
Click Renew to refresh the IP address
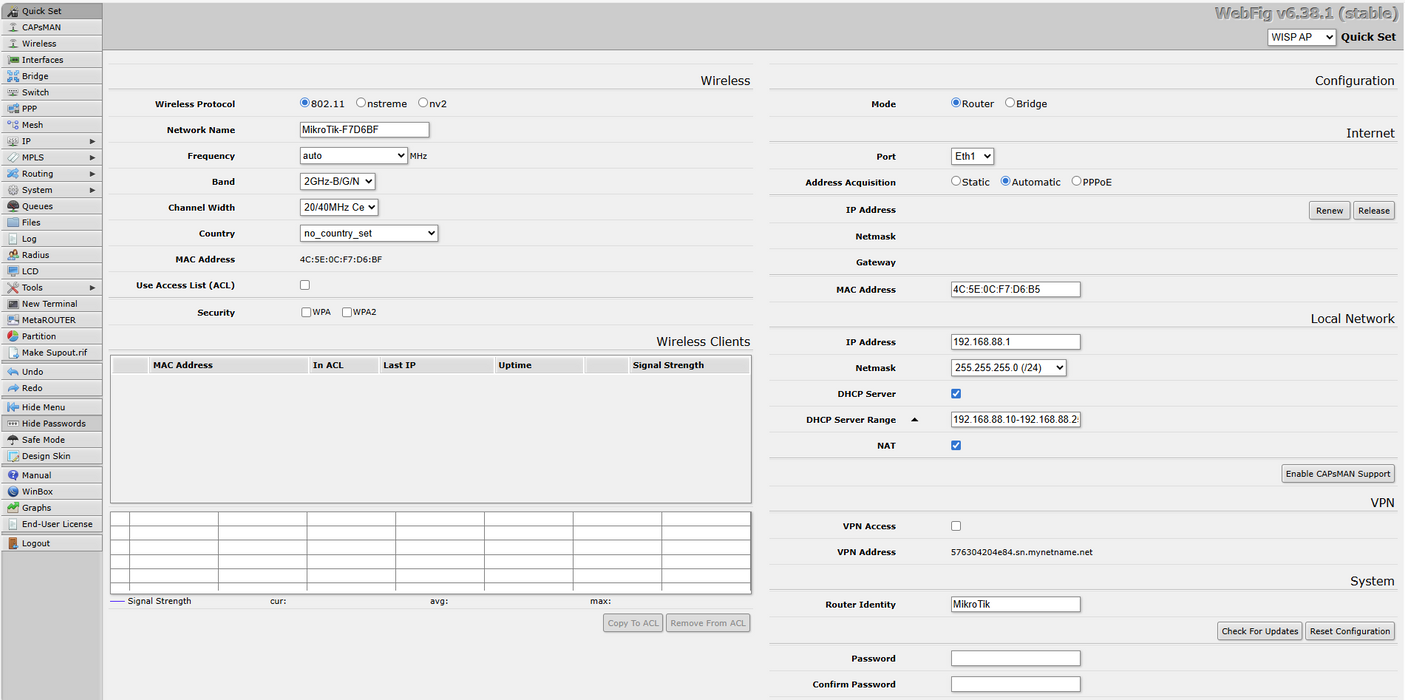click(1329, 210)
